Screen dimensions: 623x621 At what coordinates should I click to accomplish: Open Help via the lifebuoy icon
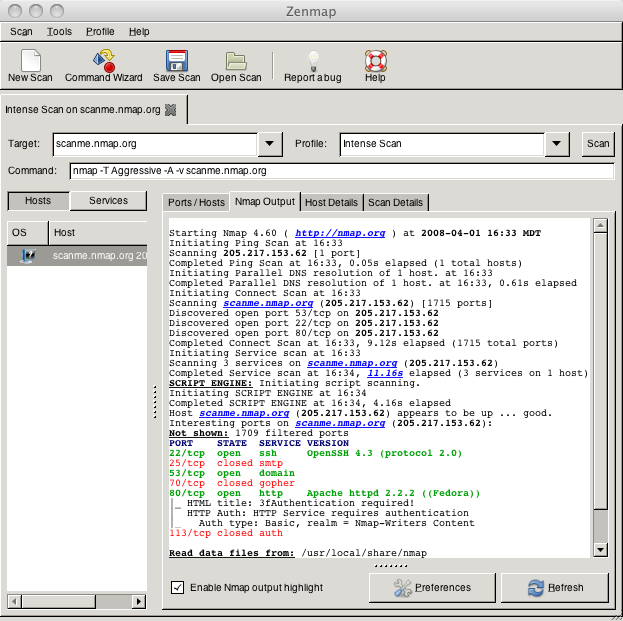[x=375, y=60]
